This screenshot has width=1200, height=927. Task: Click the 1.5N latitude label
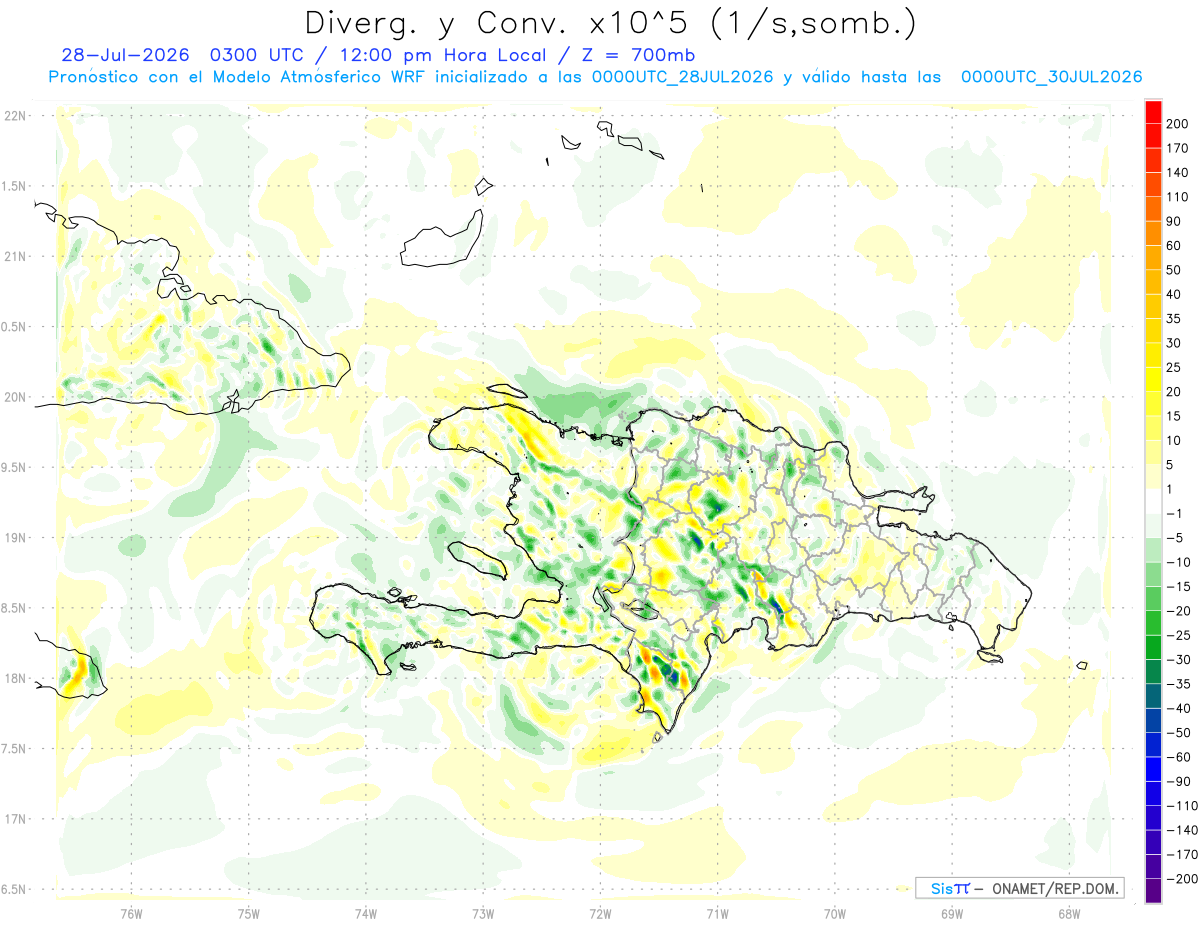point(14,186)
